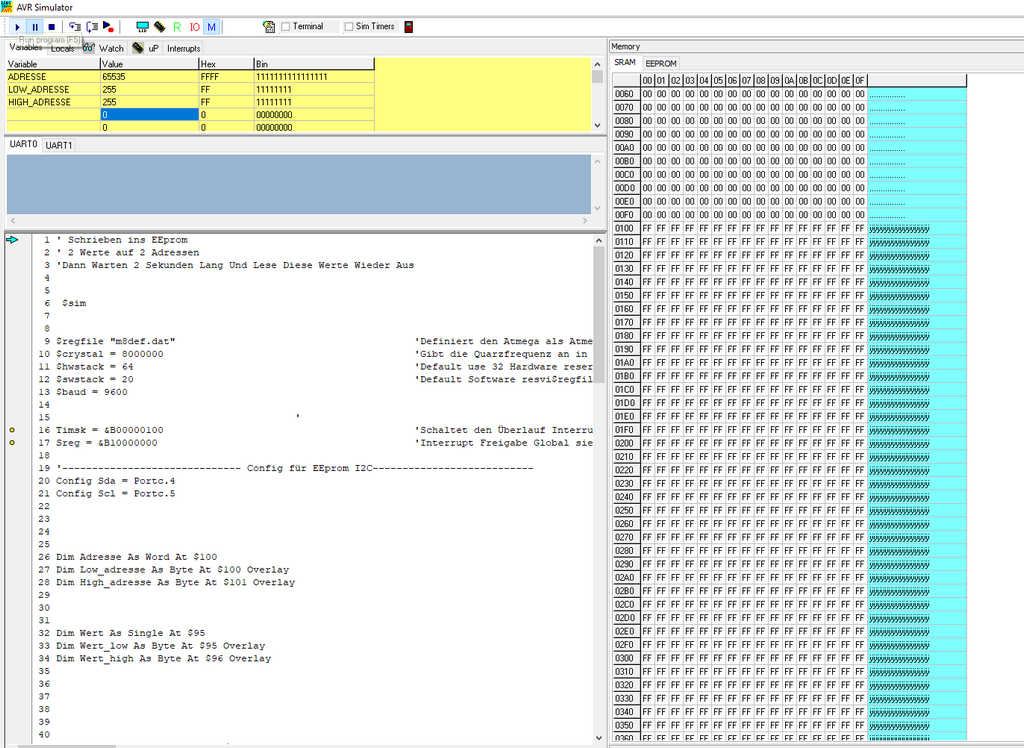This screenshot has height=748, width=1024.
Task: Switch to the Variables tab
Action: click(25, 47)
